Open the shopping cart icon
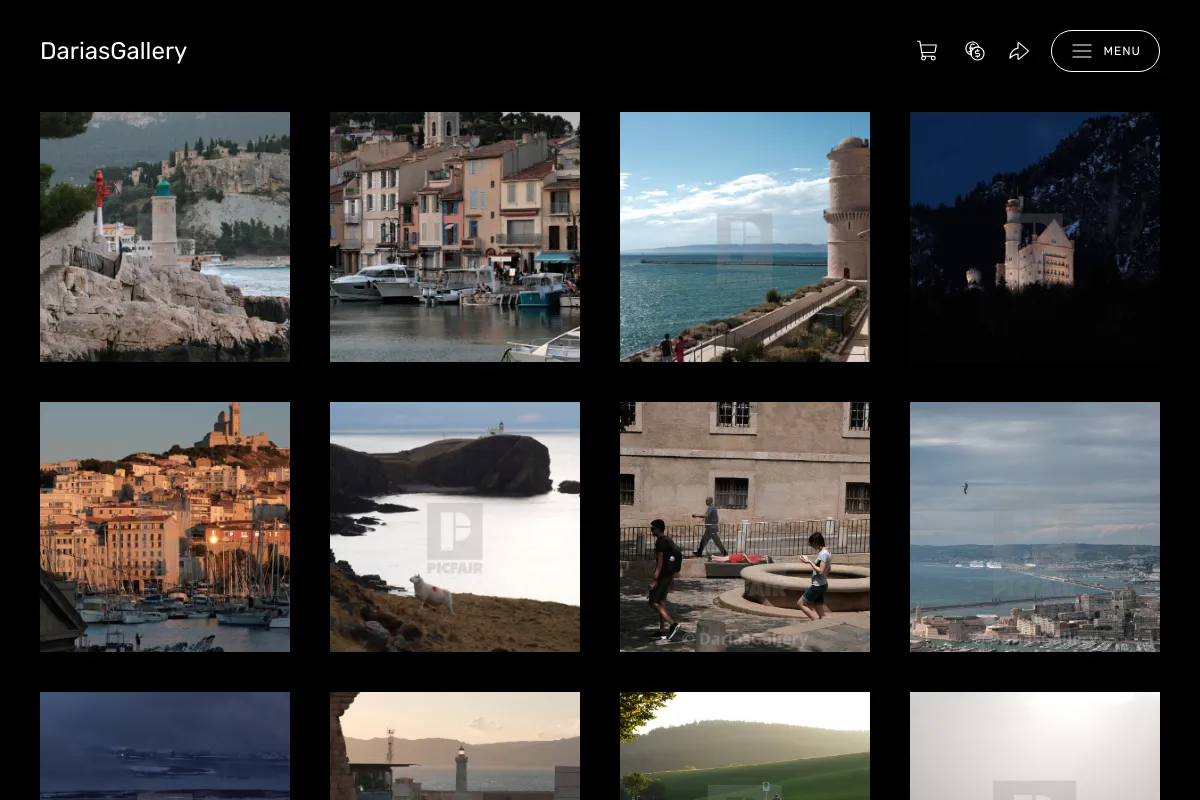This screenshot has width=1200, height=800. [927, 51]
